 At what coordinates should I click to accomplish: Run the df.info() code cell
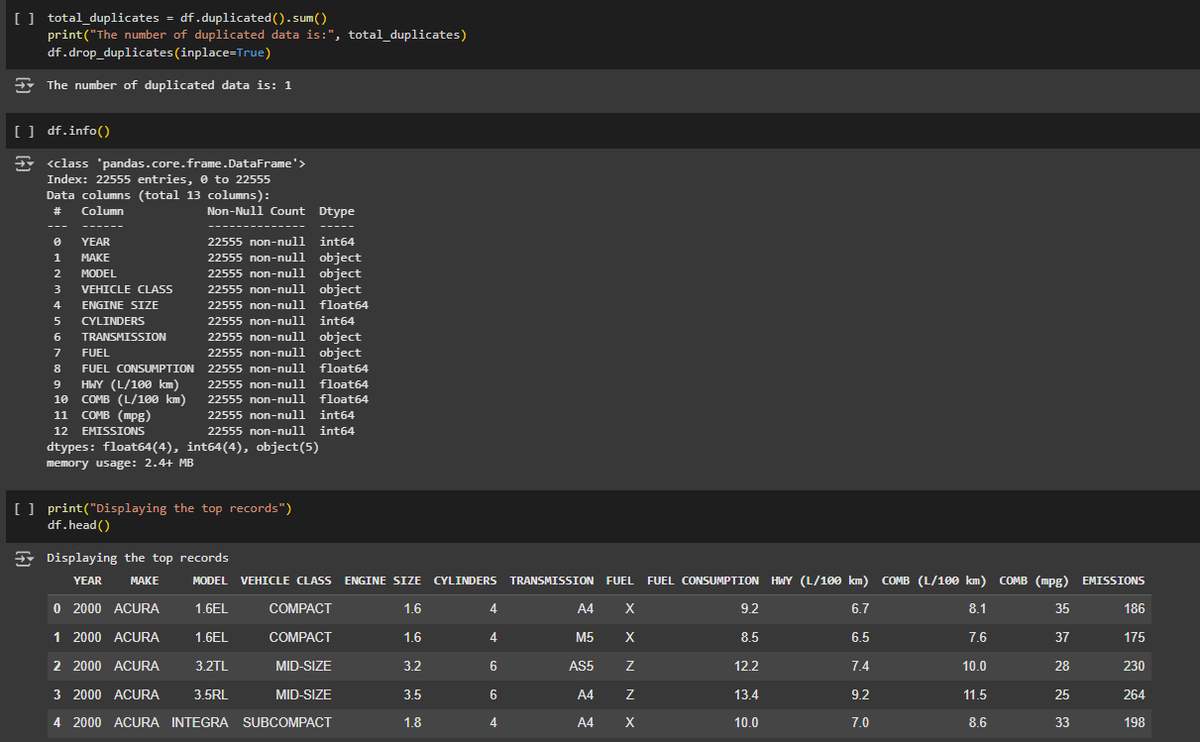click(x=26, y=130)
